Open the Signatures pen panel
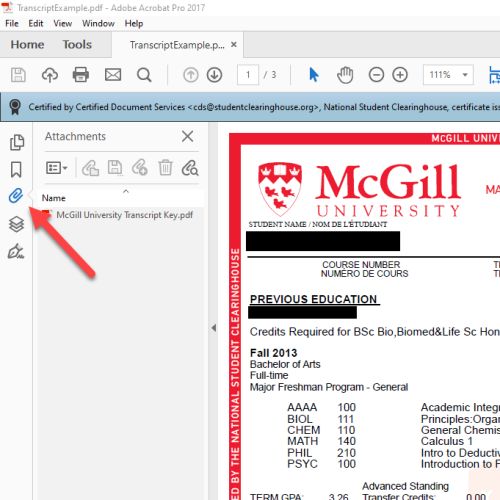 coord(16,251)
